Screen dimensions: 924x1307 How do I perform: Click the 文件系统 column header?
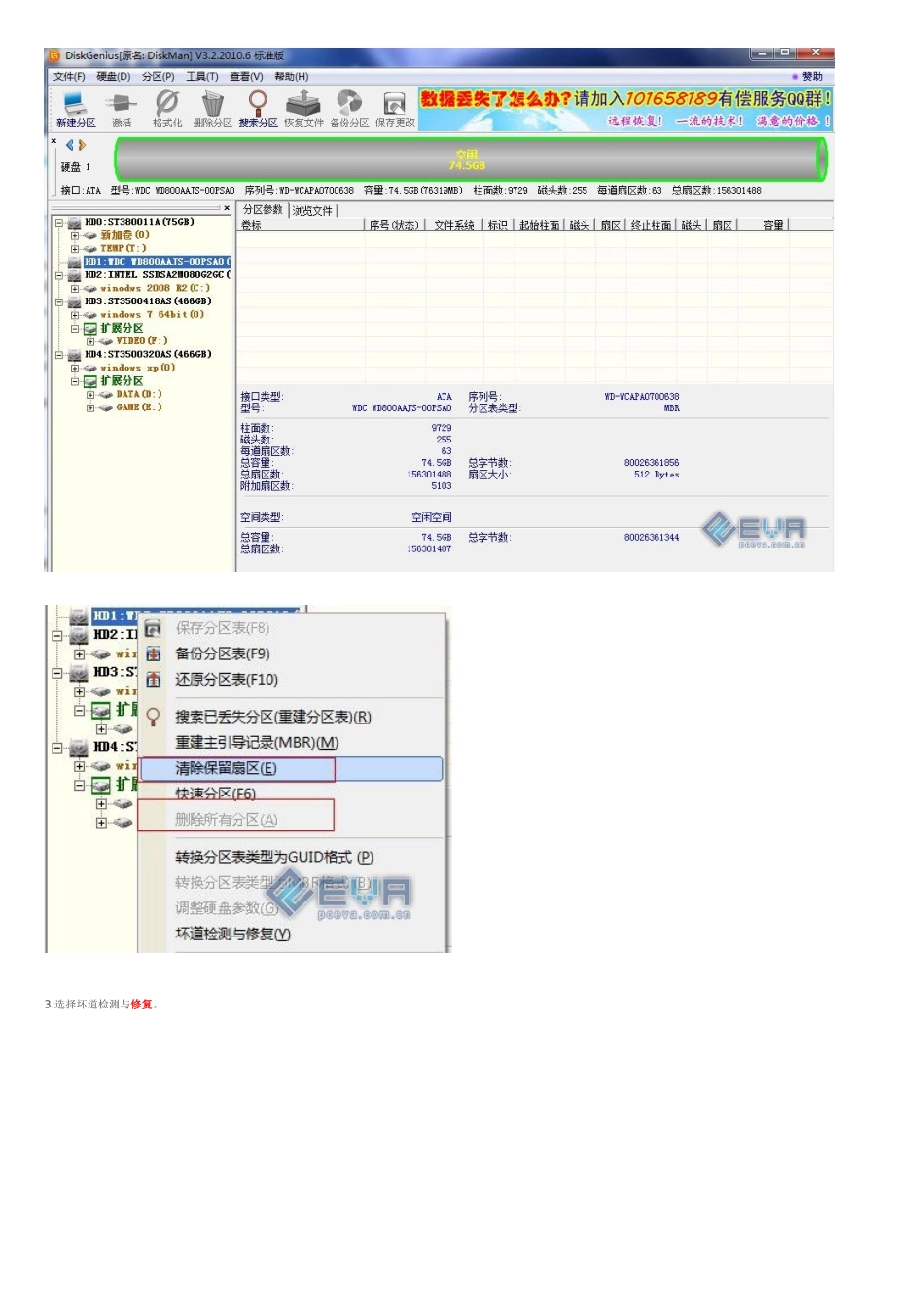(454, 226)
